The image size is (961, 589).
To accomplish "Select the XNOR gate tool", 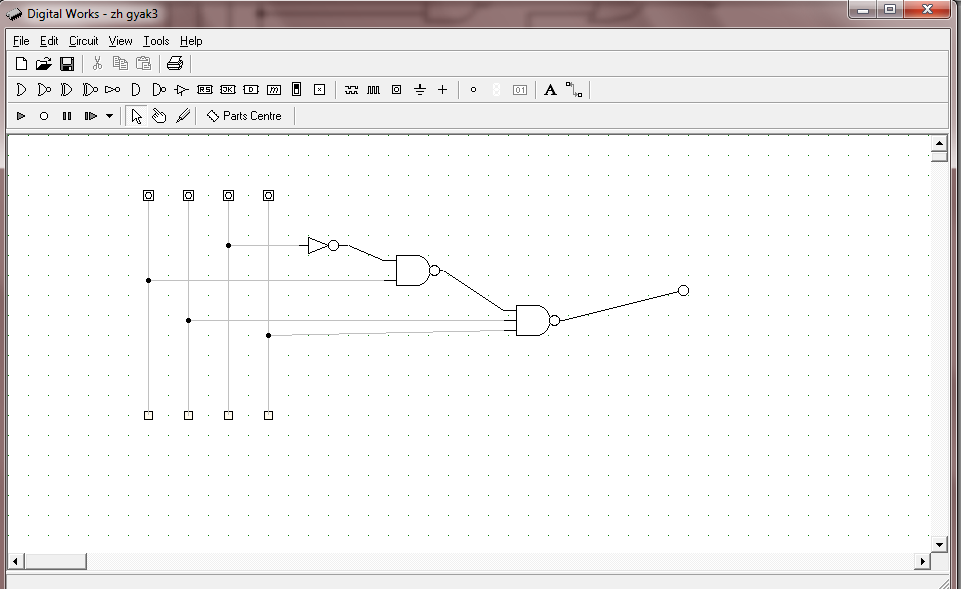I will [89, 90].
